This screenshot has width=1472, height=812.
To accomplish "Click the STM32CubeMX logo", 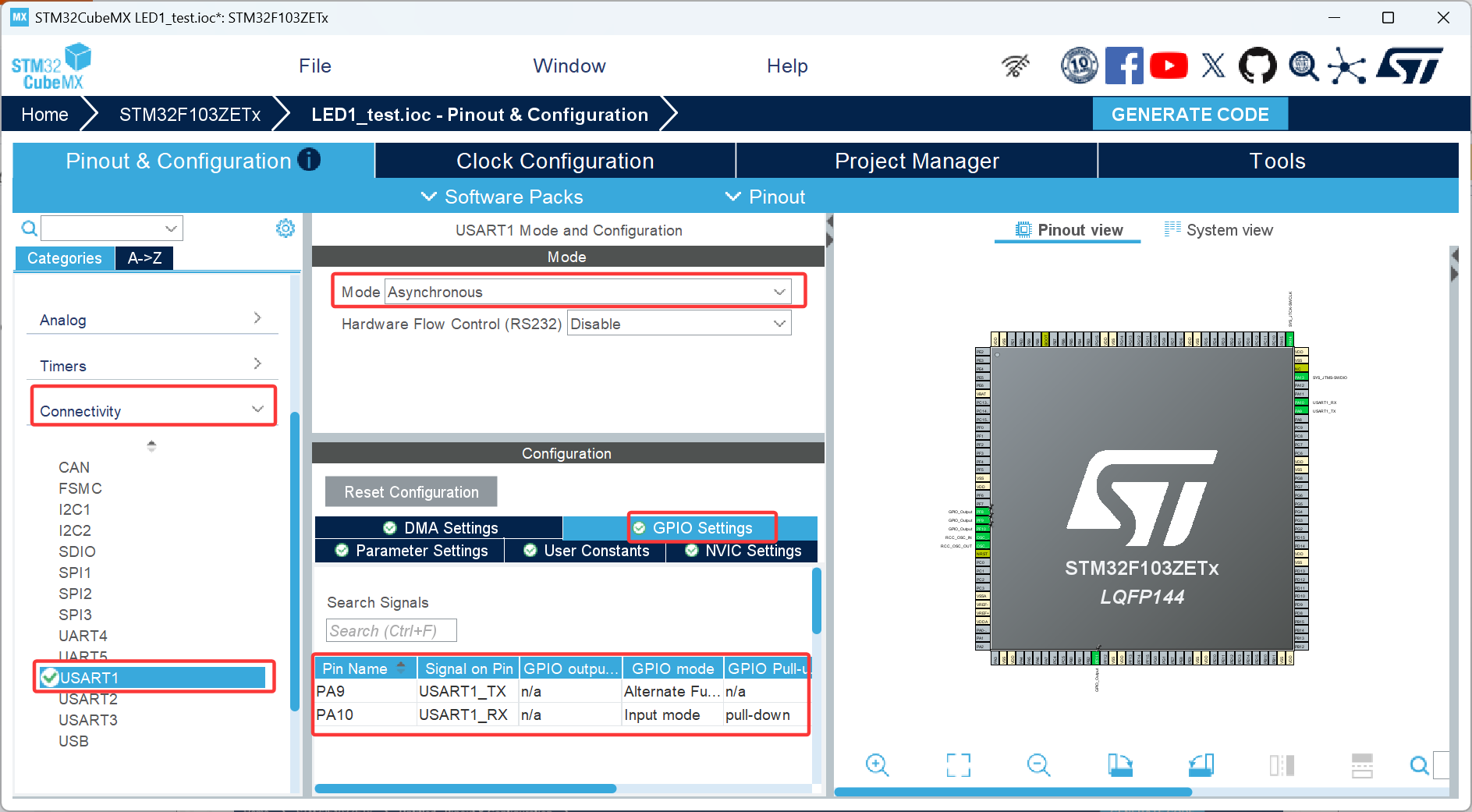I will (x=51, y=66).
